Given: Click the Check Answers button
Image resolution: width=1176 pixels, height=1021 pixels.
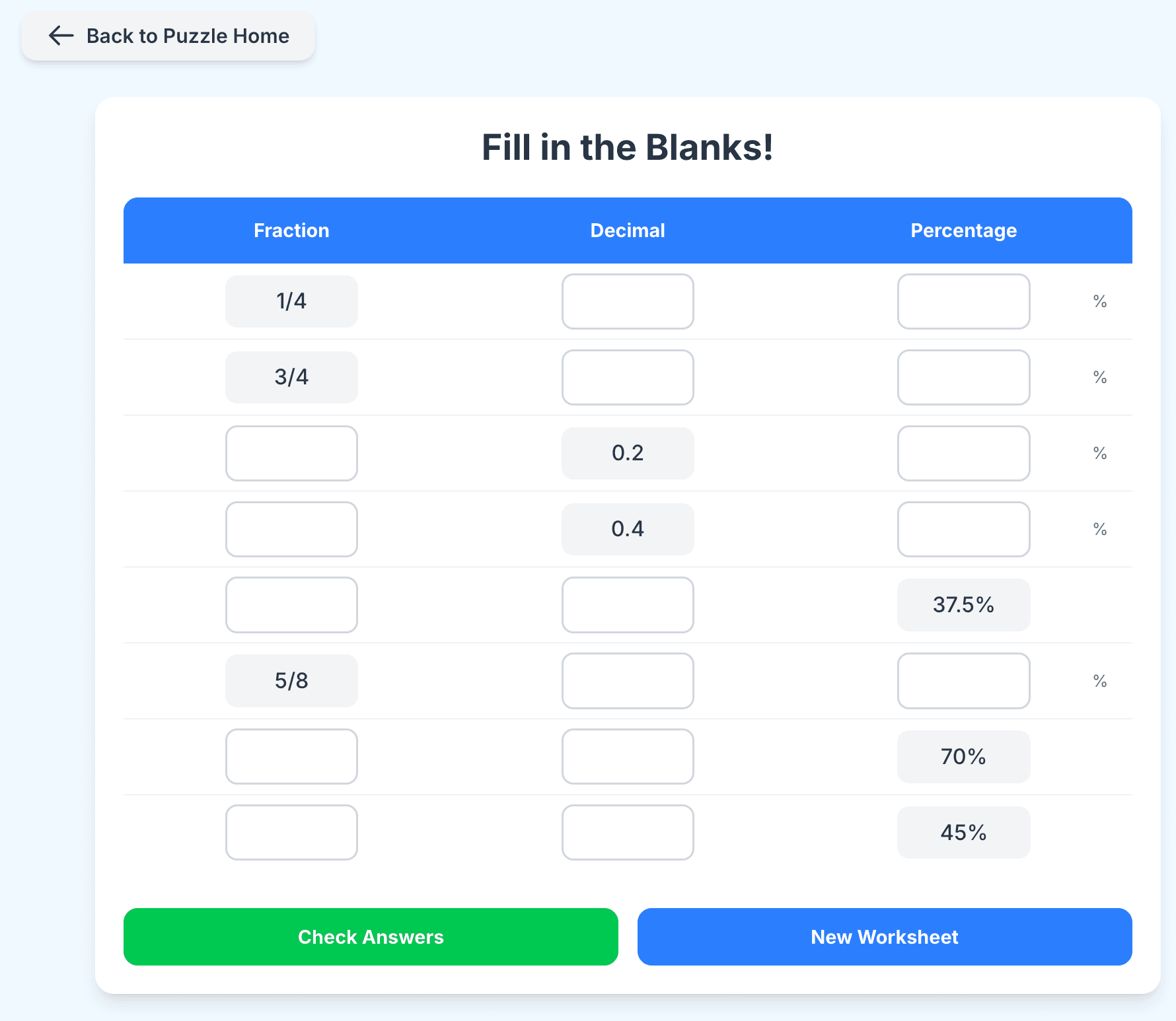Looking at the screenshot, I should tap(370, 936).
